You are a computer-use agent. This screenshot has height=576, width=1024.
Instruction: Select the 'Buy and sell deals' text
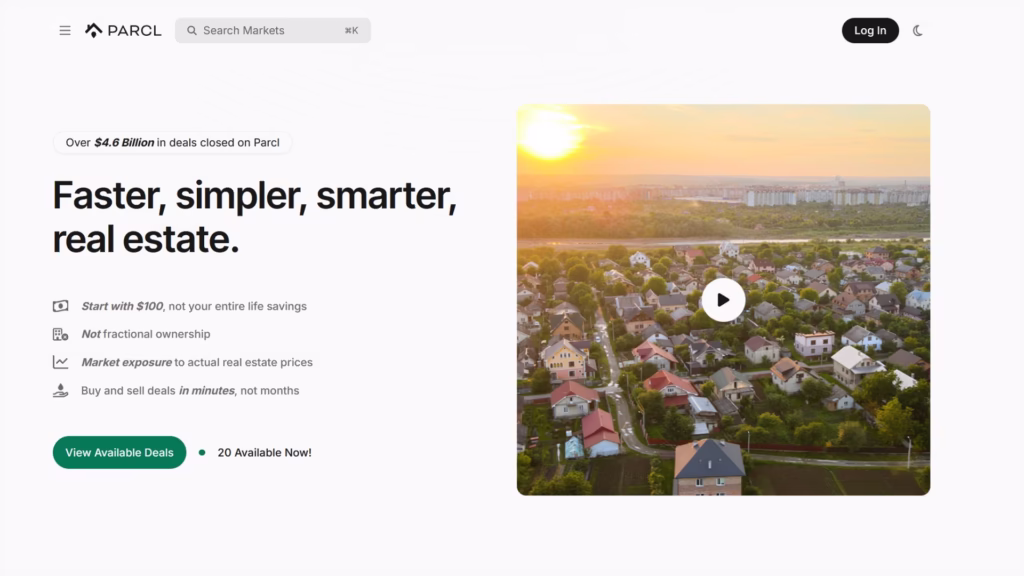point(190,391)
